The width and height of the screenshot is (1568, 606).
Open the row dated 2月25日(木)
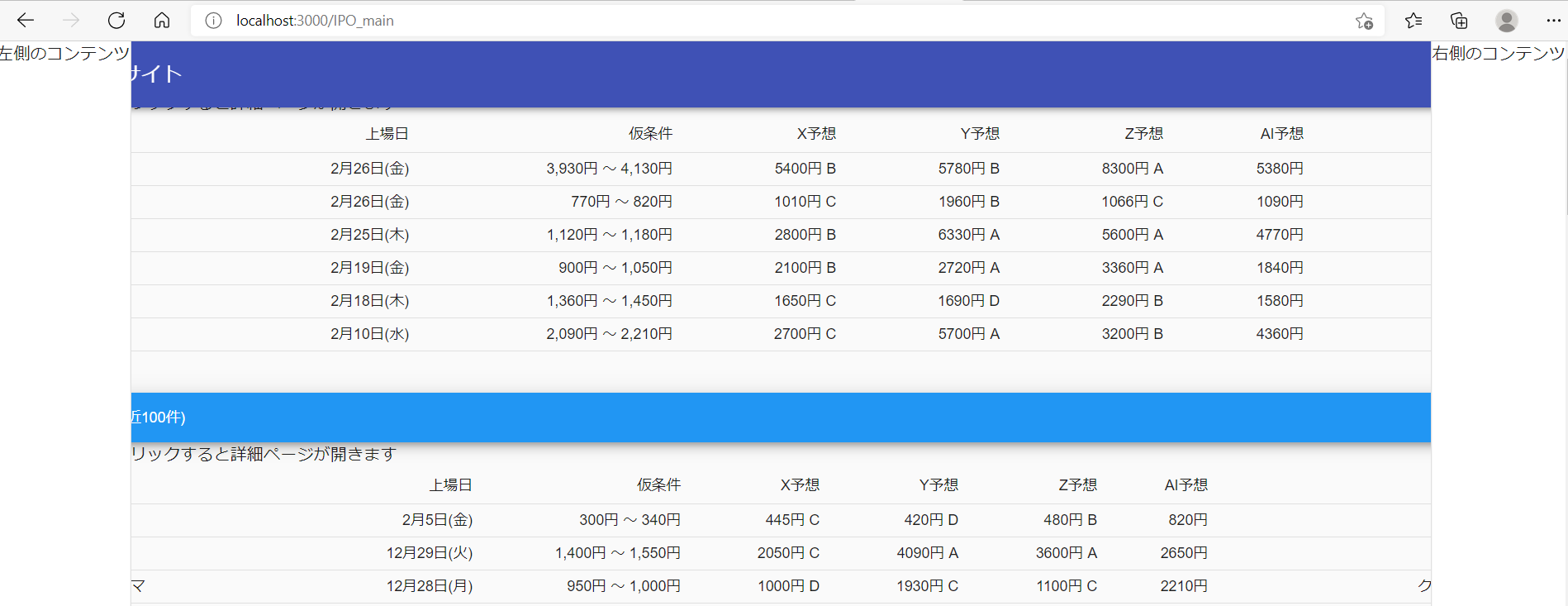pos(370,235)
